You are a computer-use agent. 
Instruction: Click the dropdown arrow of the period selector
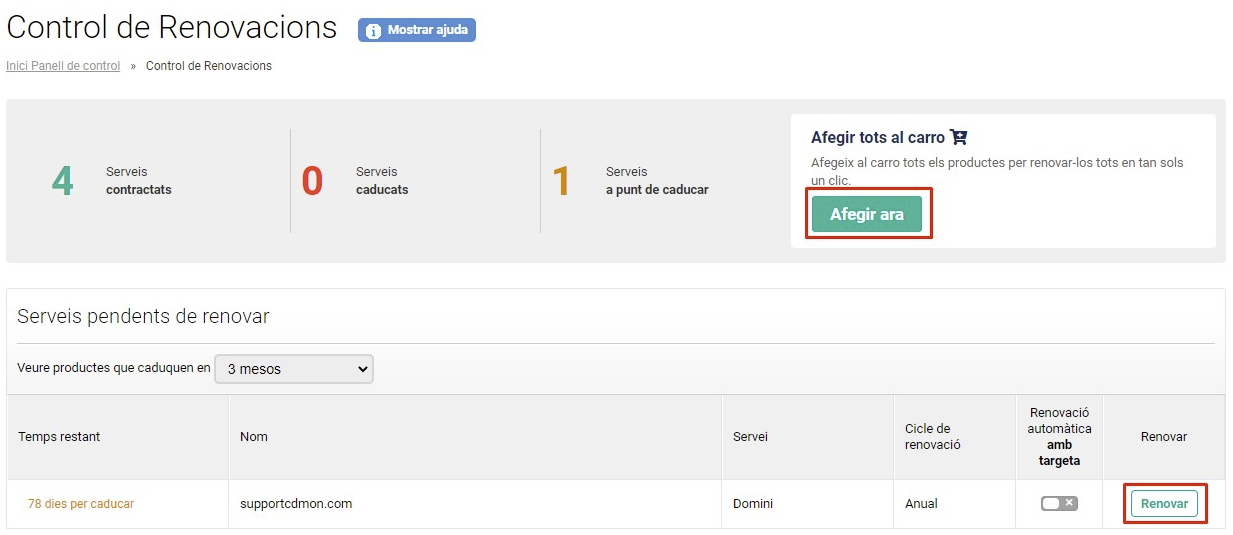[362, 369]
